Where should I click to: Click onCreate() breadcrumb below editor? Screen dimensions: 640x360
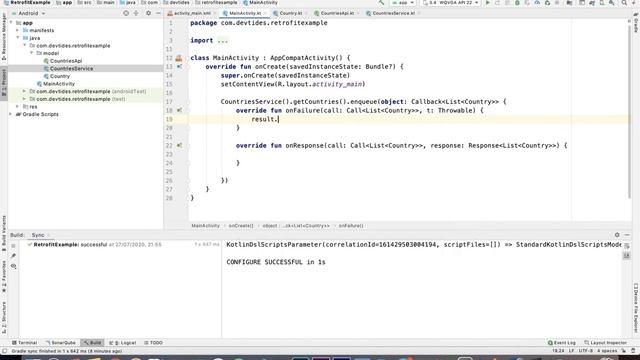241,226
